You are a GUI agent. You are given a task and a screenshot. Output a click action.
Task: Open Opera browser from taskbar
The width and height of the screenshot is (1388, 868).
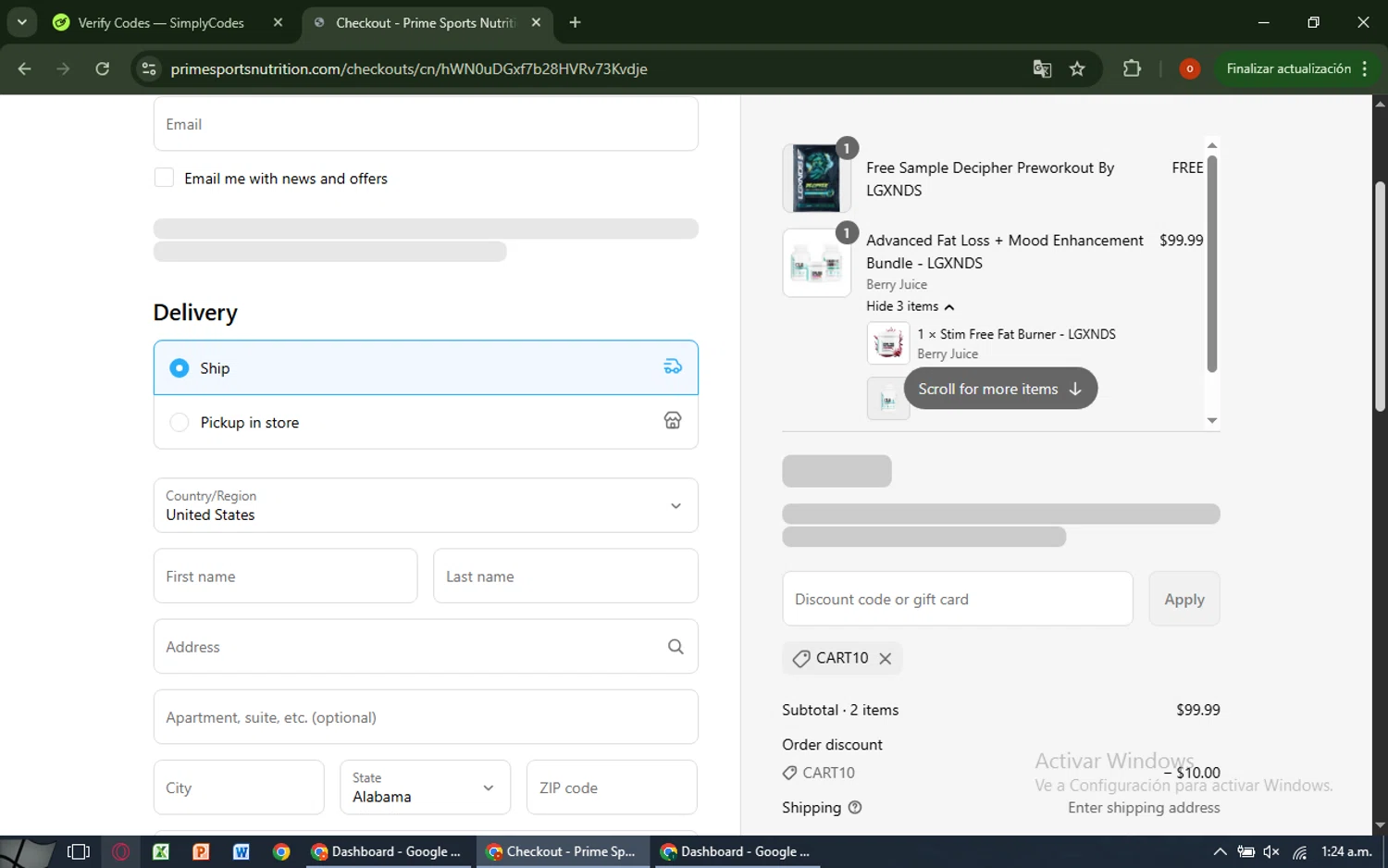click(120, 851)
